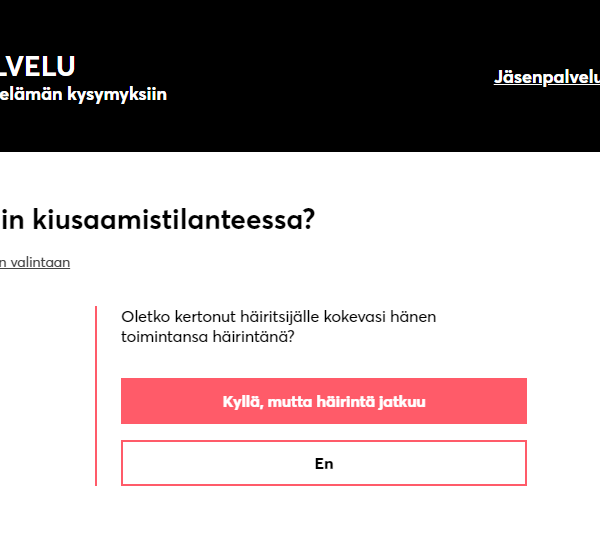Image resolution: width=600 pixels, height=549 pixels.
Task: Answer yes, harassment continues
Action: tap(324, 401)
